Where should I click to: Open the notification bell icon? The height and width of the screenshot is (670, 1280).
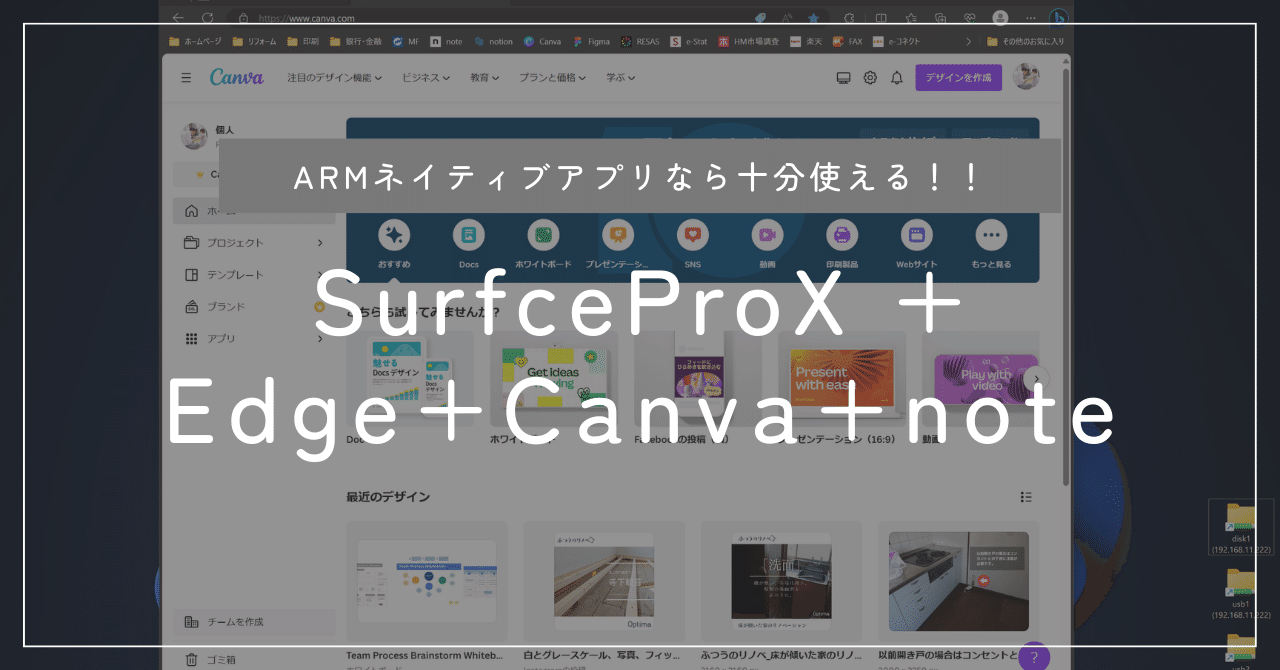(896, 77)
